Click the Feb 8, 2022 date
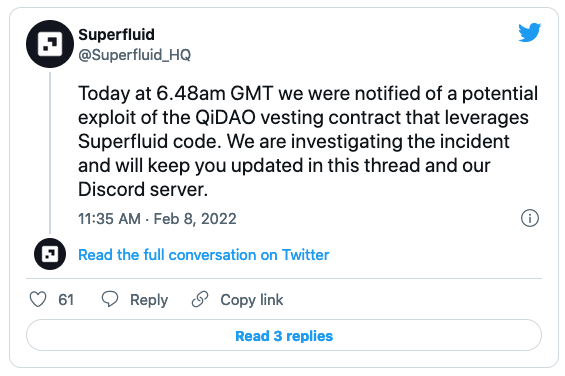The height and width of the screenshot is (376, 565). point(195,219)
